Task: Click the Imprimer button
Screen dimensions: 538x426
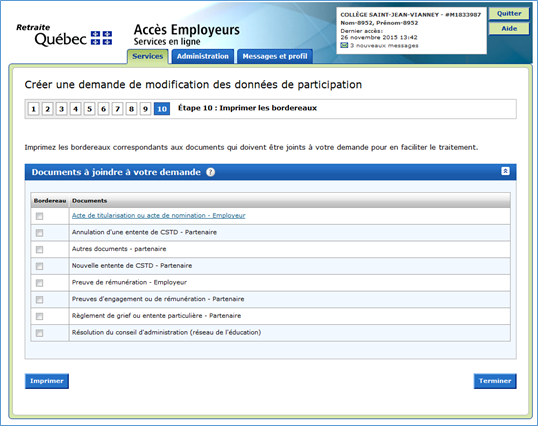Action: point(47,381)
